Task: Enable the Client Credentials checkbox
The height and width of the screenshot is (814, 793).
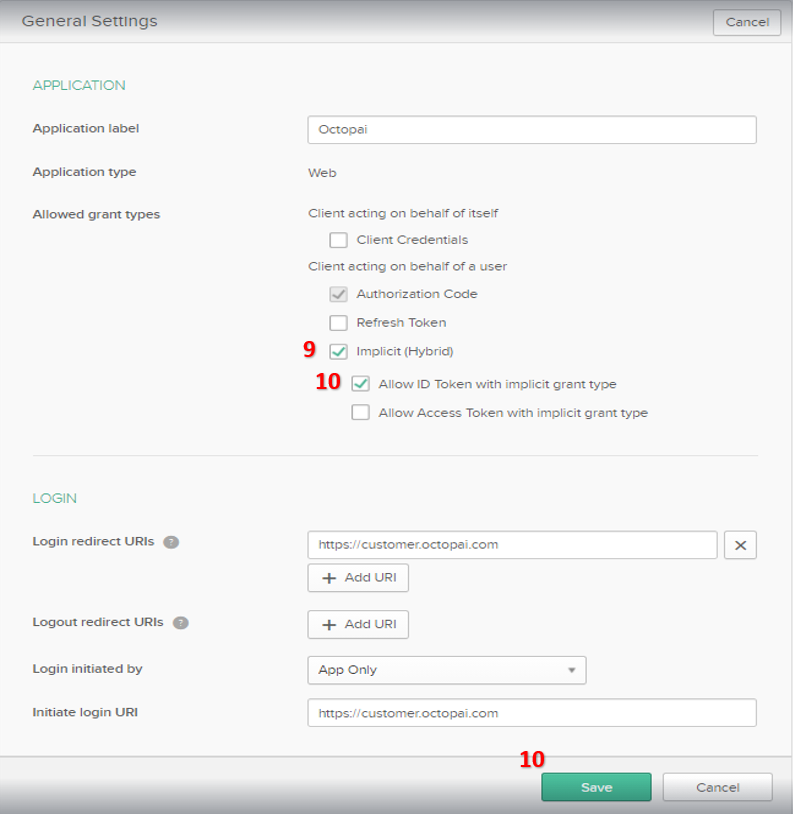Action: [x=339, y=240]
